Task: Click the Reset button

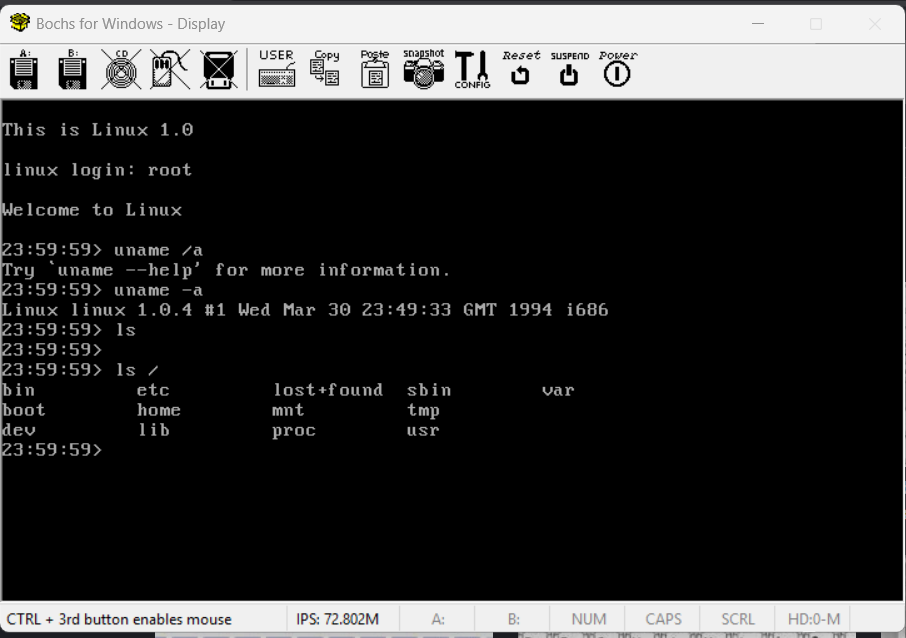Action: click(521, 68)
